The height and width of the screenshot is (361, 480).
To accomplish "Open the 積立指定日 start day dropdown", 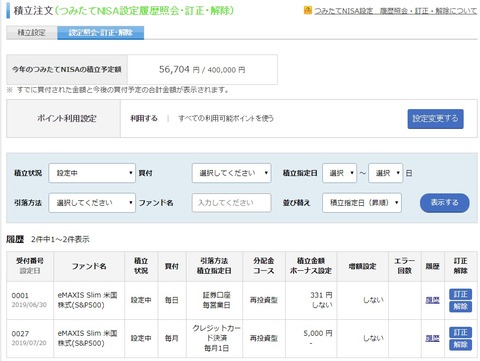I will tap(339, 173).
